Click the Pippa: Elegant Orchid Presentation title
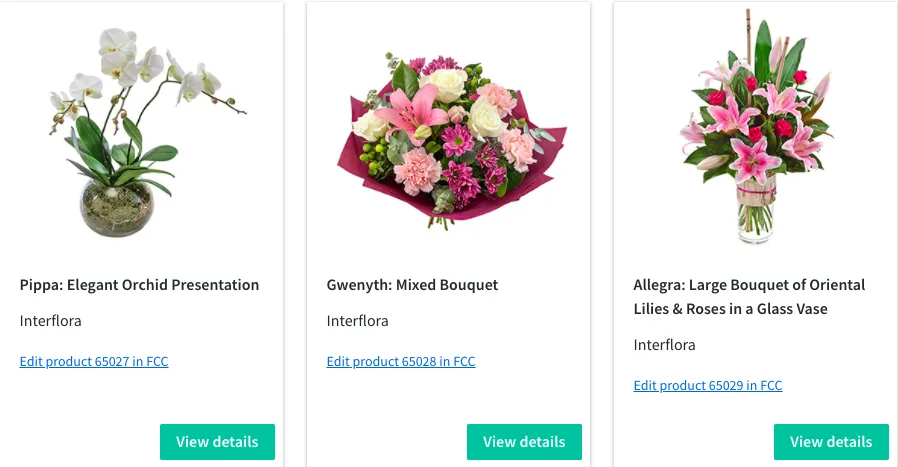This screenshot has height=467, width=898. pos(139,285)
